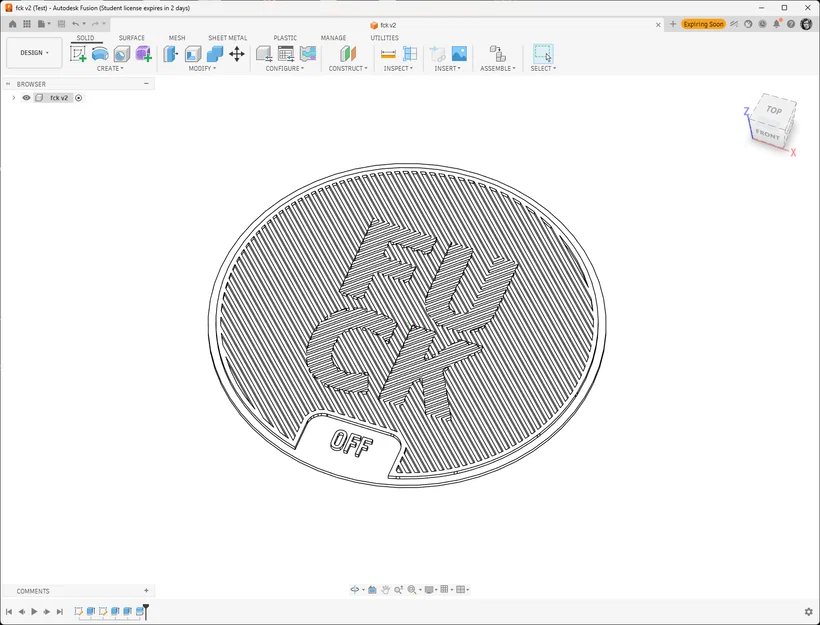Viewport: 820px width, 625px height.
Task: Click the Undo arrow button
Action: (75, 24)
